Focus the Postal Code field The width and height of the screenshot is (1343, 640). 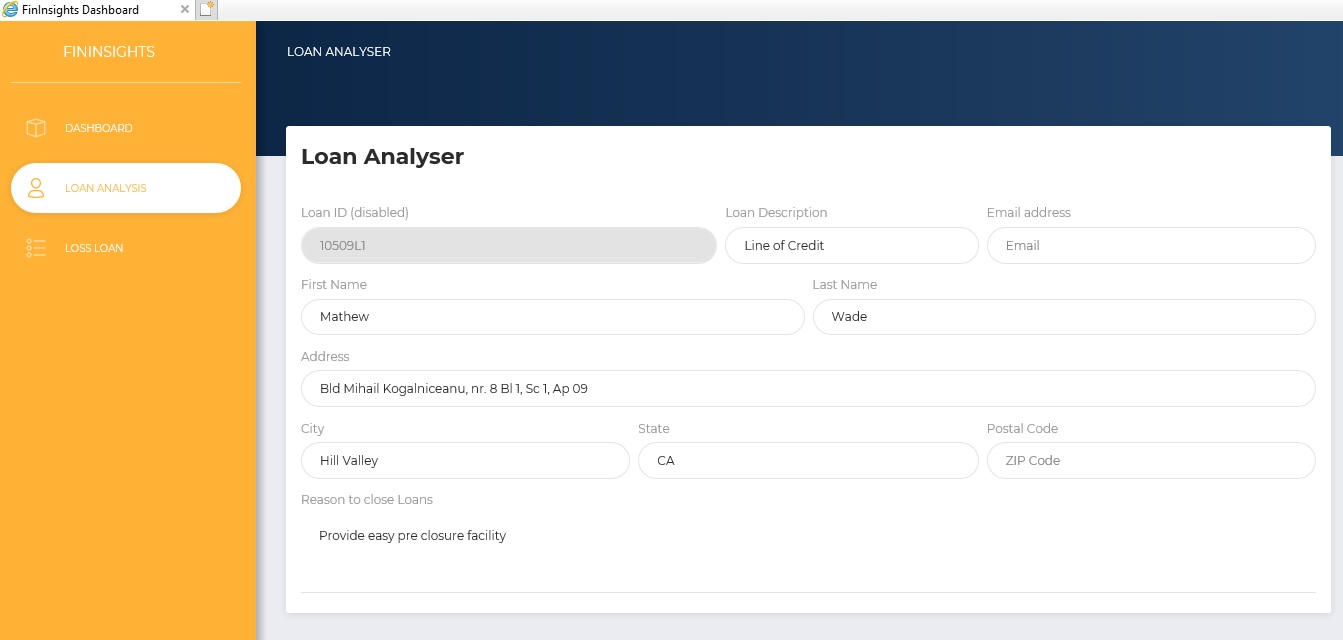1151,460
